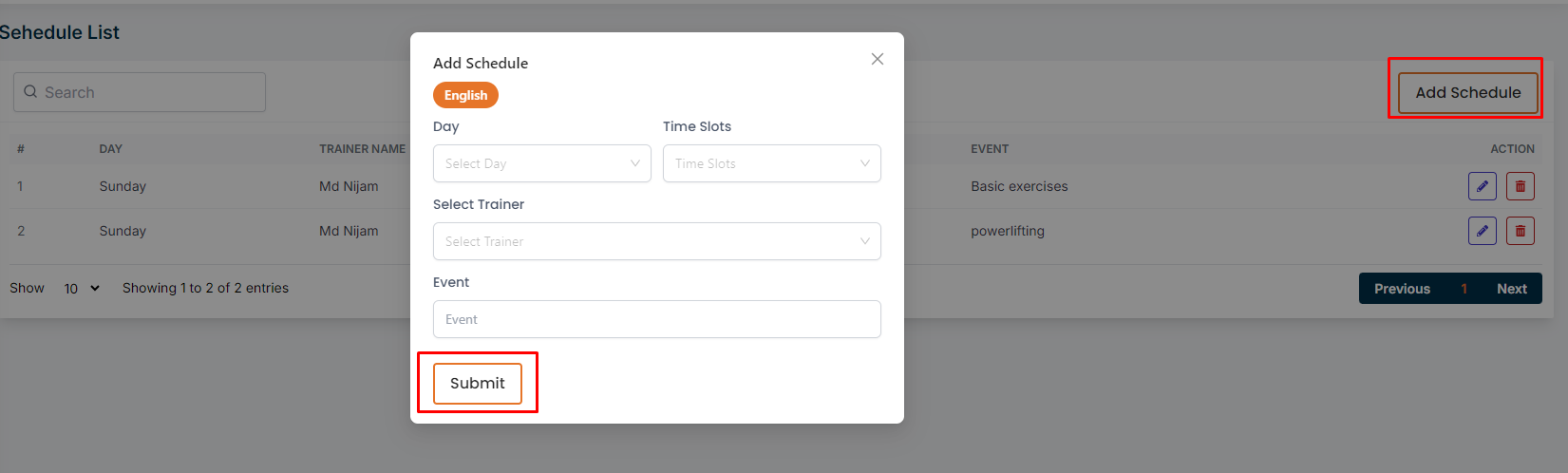Go to the Previous page
The height and width of the screenshot is (473, 1568).
[x=1402, y=289]
